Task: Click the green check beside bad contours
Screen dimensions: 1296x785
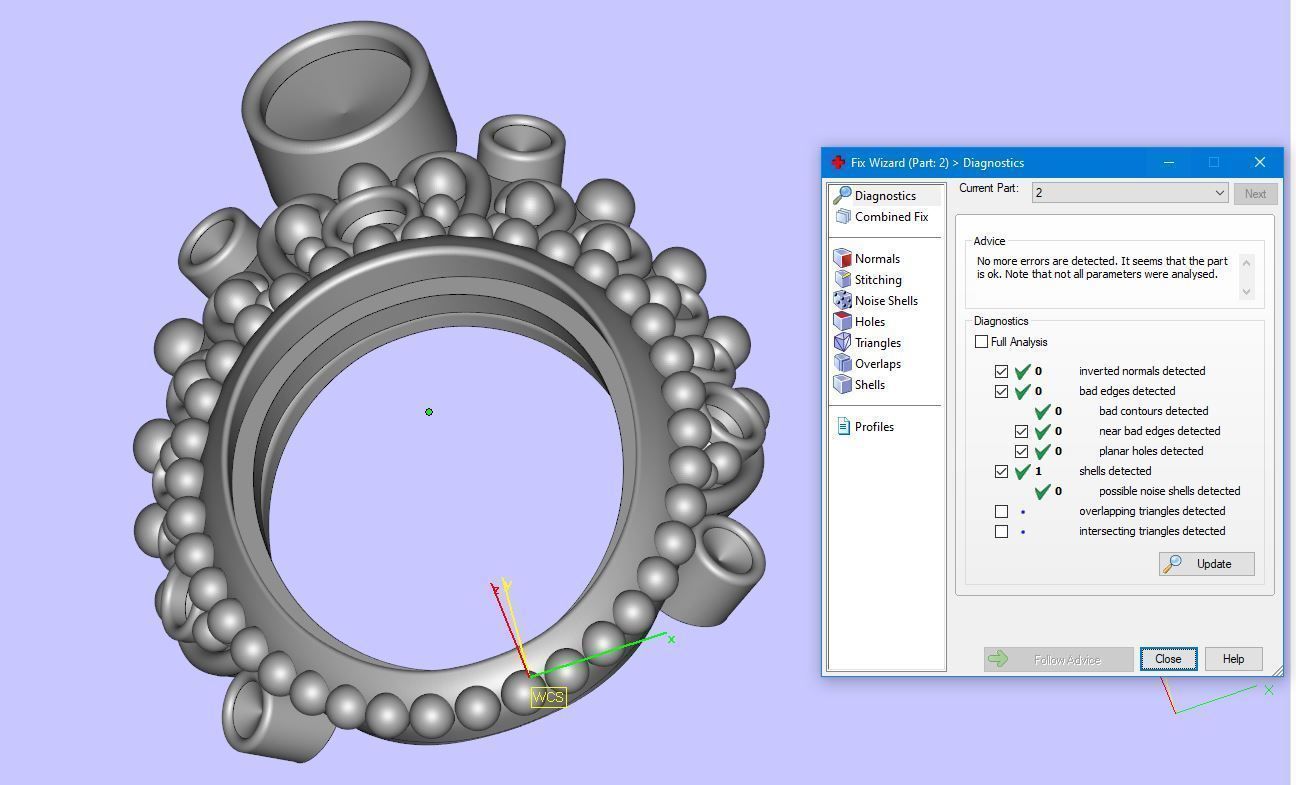Action: [x=1042, y=411]
